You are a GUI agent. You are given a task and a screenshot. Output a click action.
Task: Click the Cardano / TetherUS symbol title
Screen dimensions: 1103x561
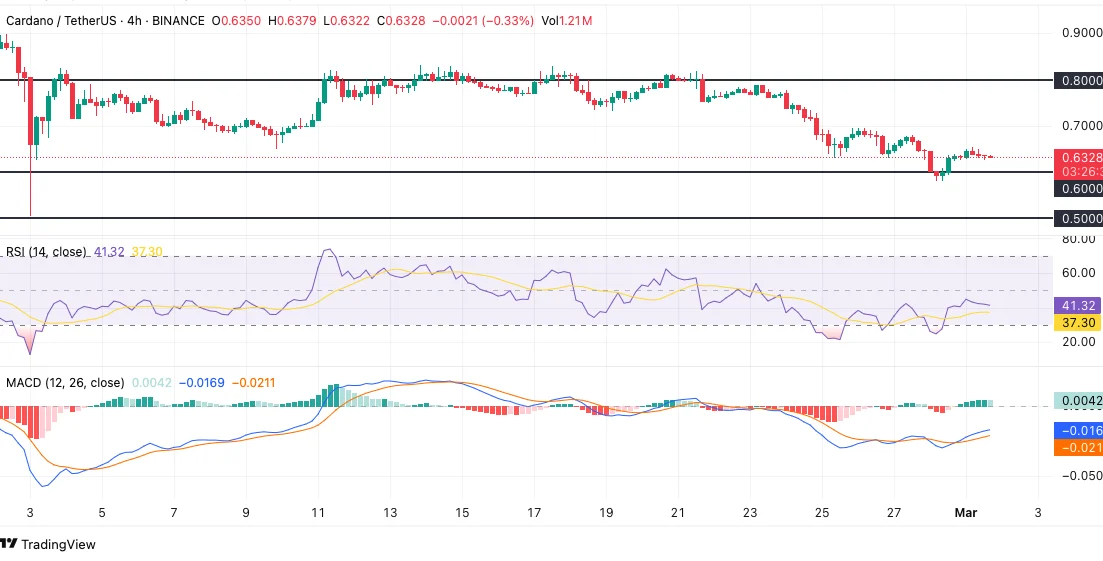coord(60,21)
